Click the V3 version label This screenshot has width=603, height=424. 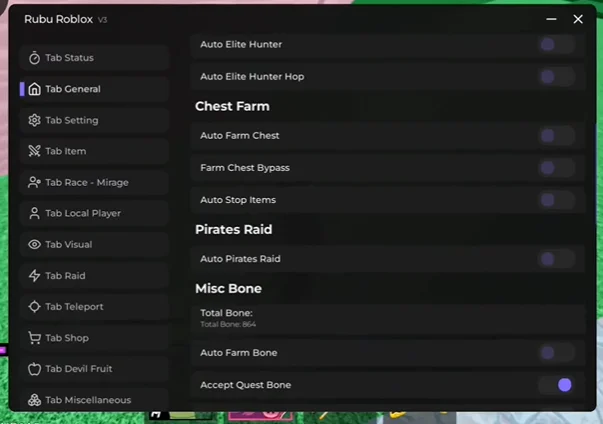coord(102,20)
